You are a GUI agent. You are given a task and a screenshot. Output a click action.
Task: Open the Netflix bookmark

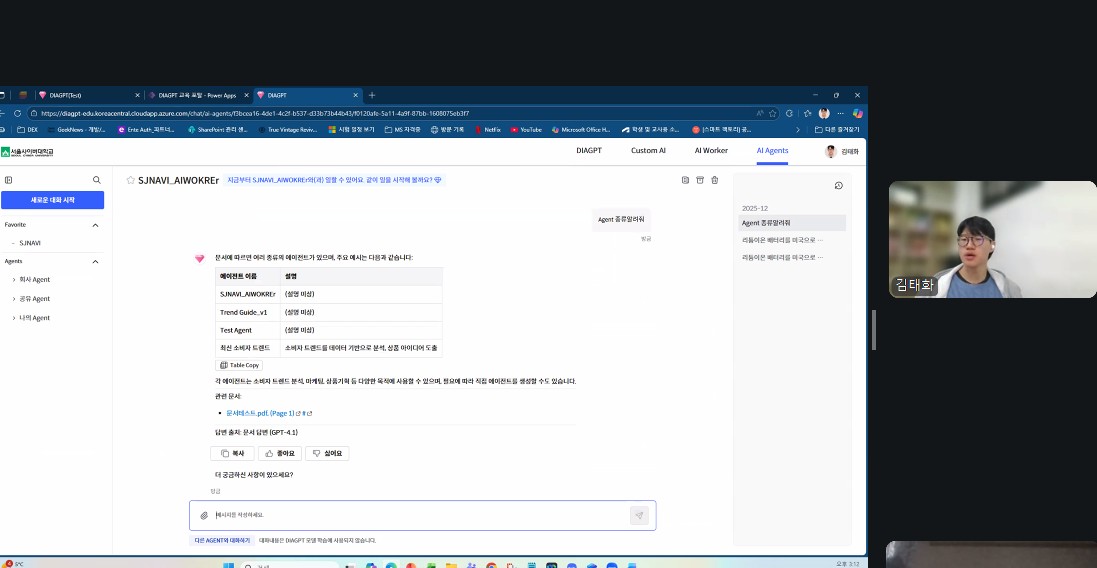[x=488, y=129]
